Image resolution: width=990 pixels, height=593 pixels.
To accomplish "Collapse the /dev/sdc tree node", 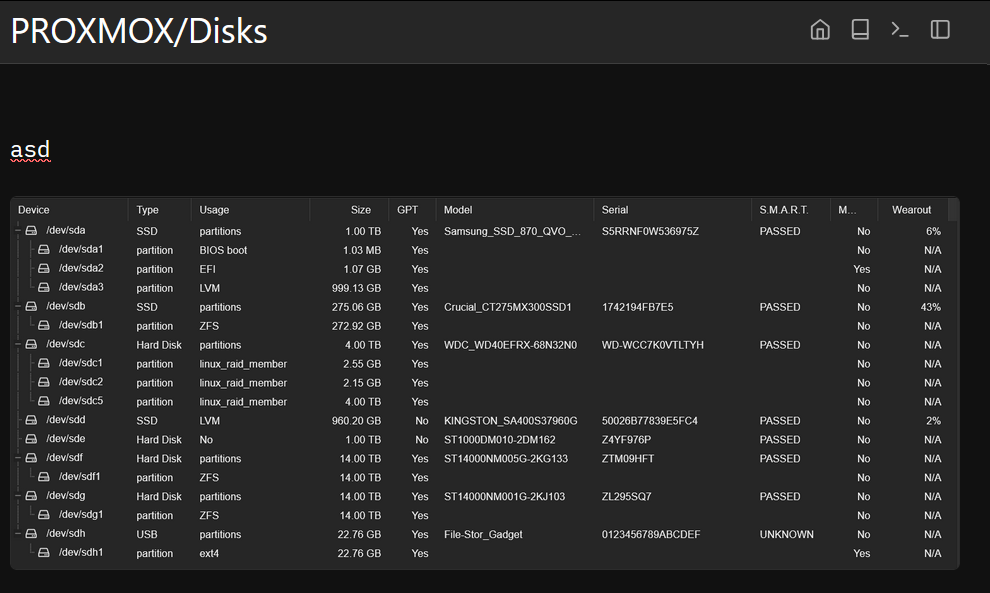I will click(17, 345).
